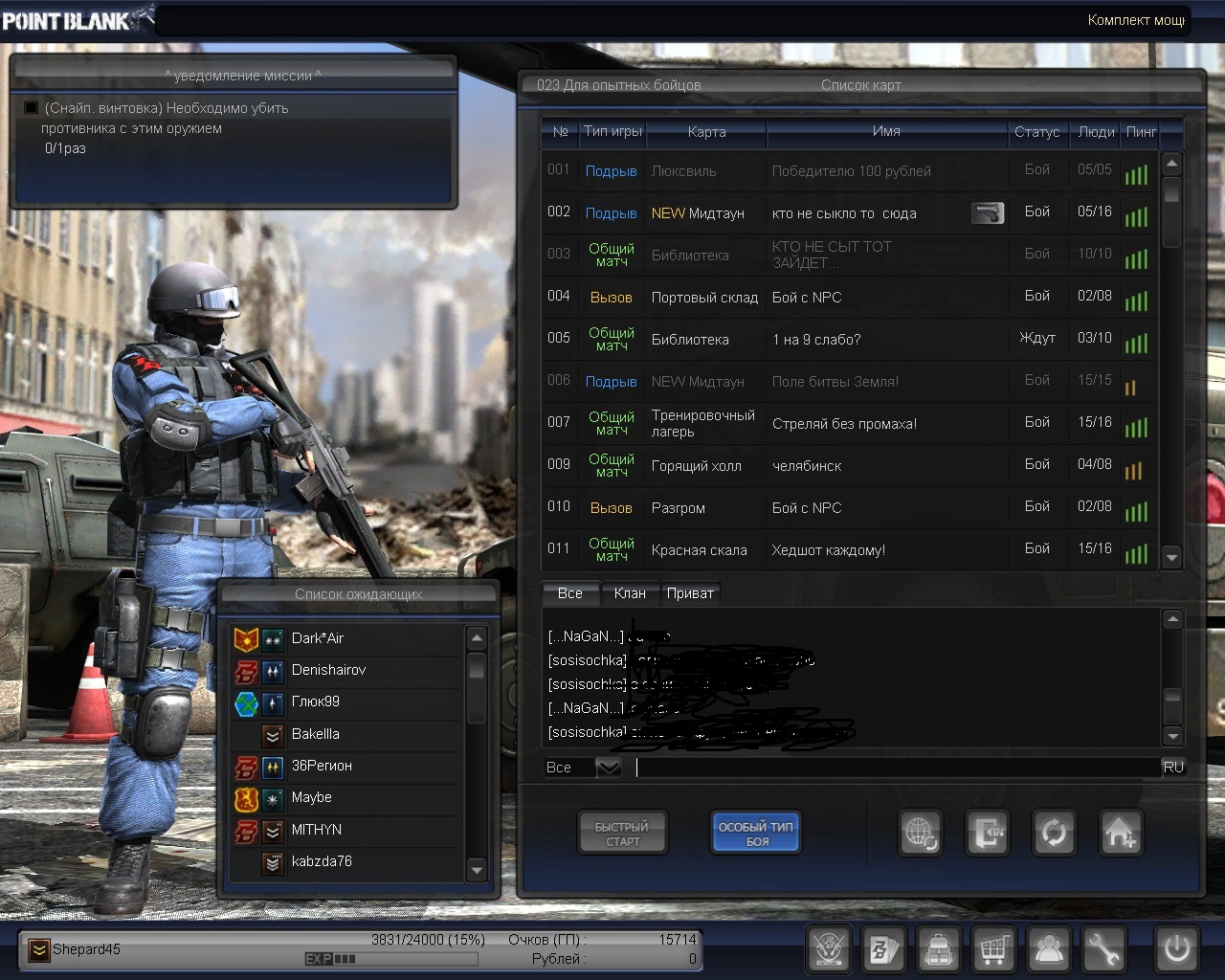Viewport: 1225px width, 980px height.
Task: Click the enter room door icon
Action: coord(987,833)
